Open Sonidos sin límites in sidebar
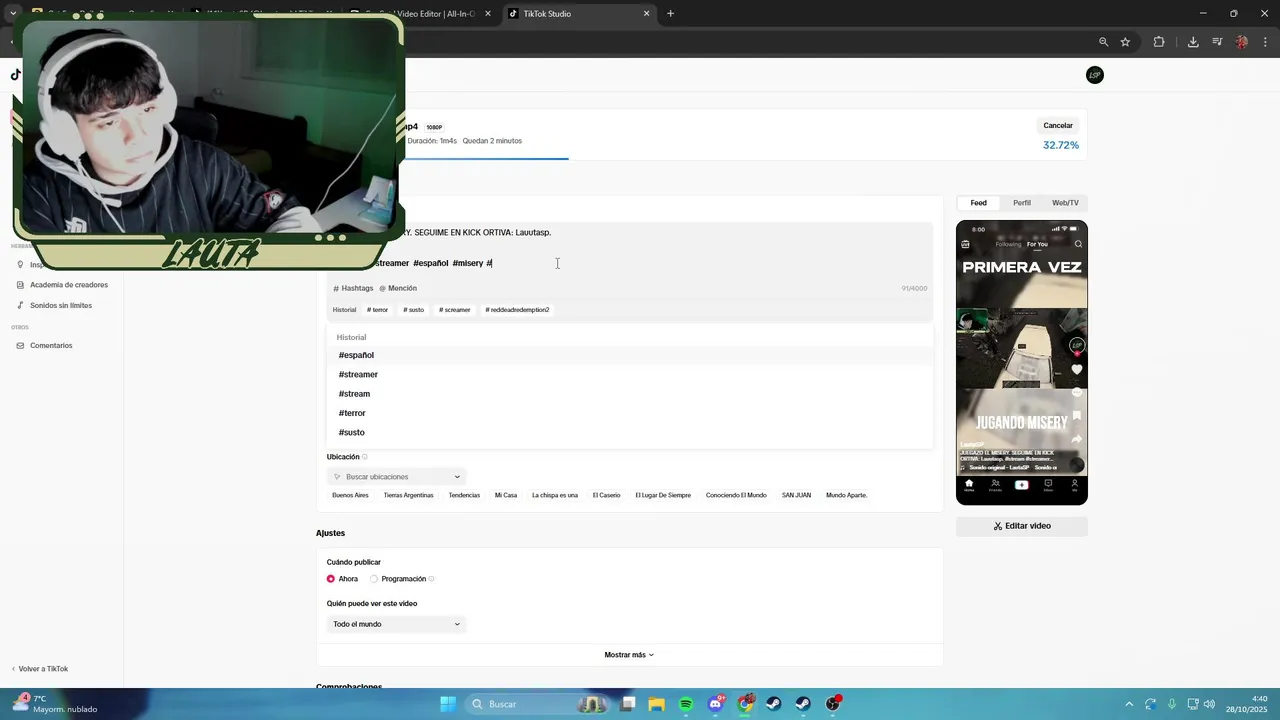 (x=54, y=305)
